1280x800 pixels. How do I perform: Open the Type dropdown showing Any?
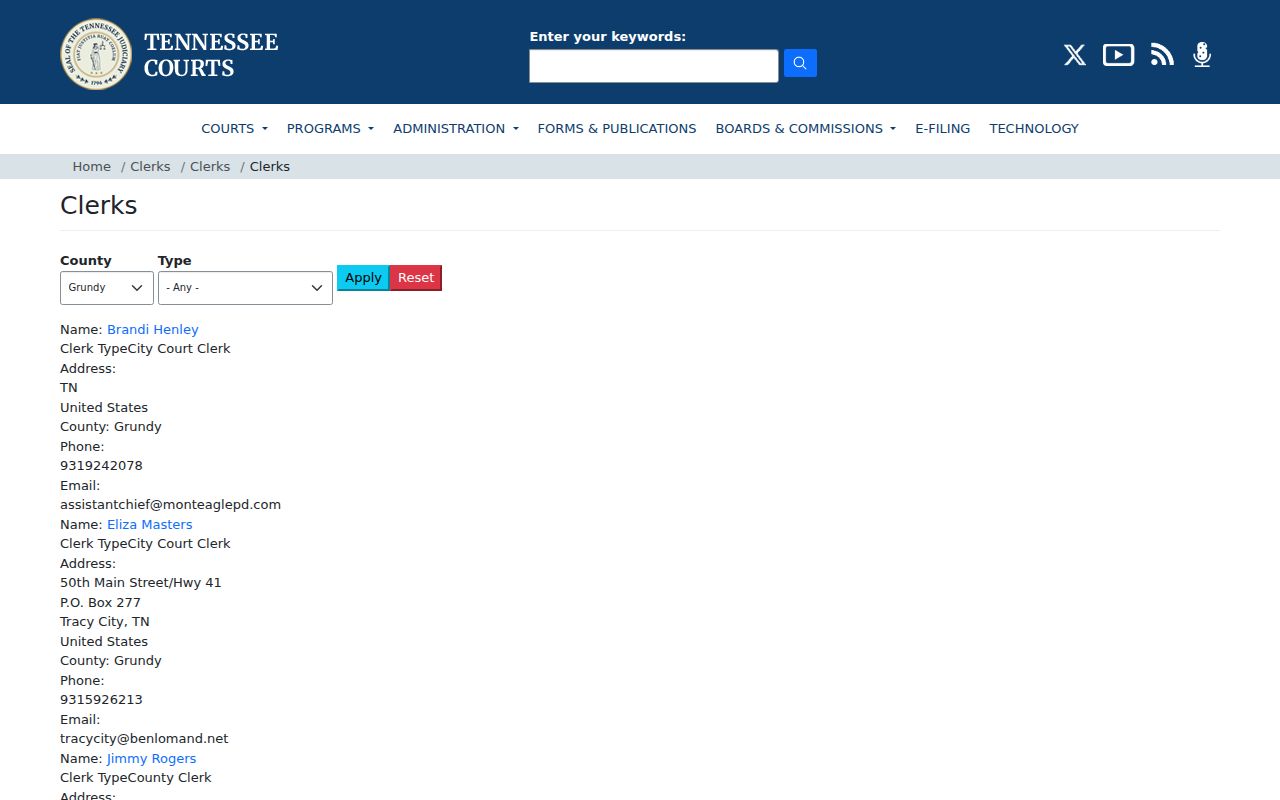(x=245, y=288)
